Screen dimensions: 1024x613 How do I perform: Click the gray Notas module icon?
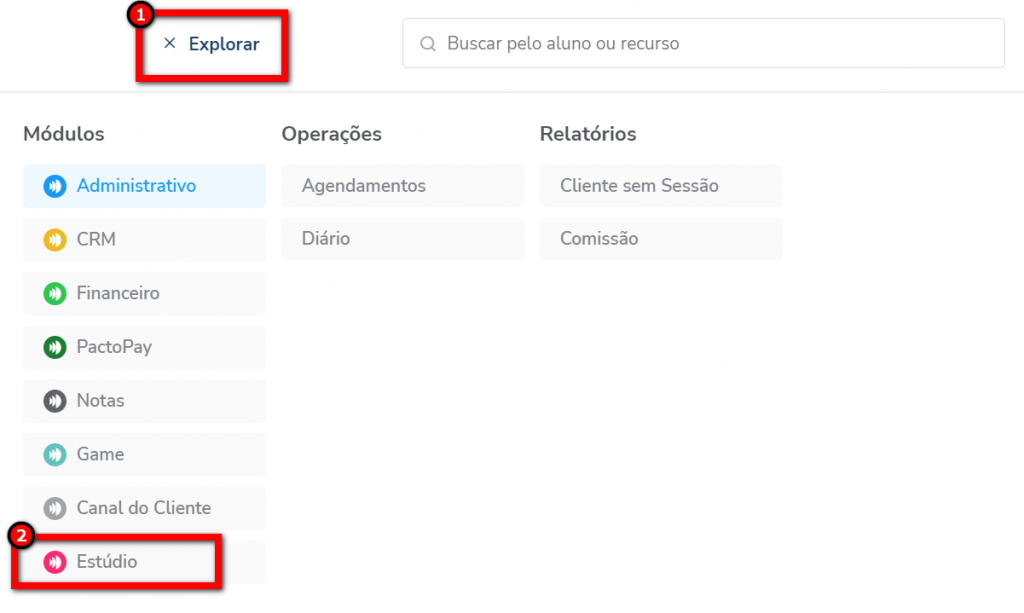coord(54,401)
